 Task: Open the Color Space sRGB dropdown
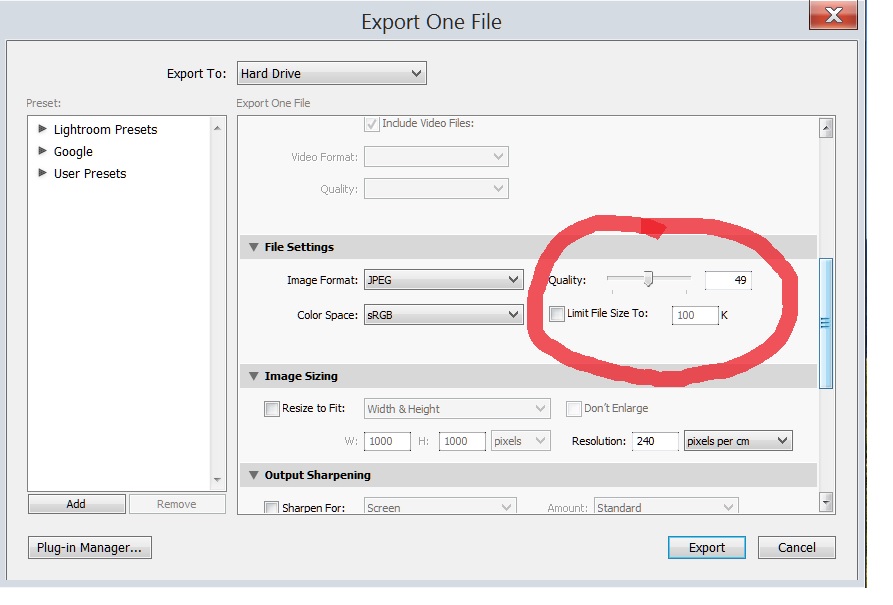[443, 315]
